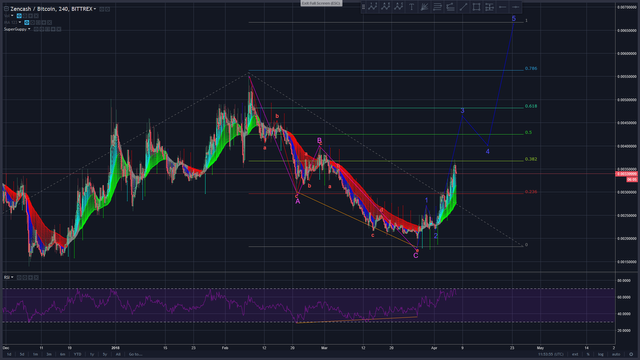Expand the SuperGuppy indicator dropdown arrow
Image resolution: width=640 pixels, height=360 pixels.
(29, 29)
